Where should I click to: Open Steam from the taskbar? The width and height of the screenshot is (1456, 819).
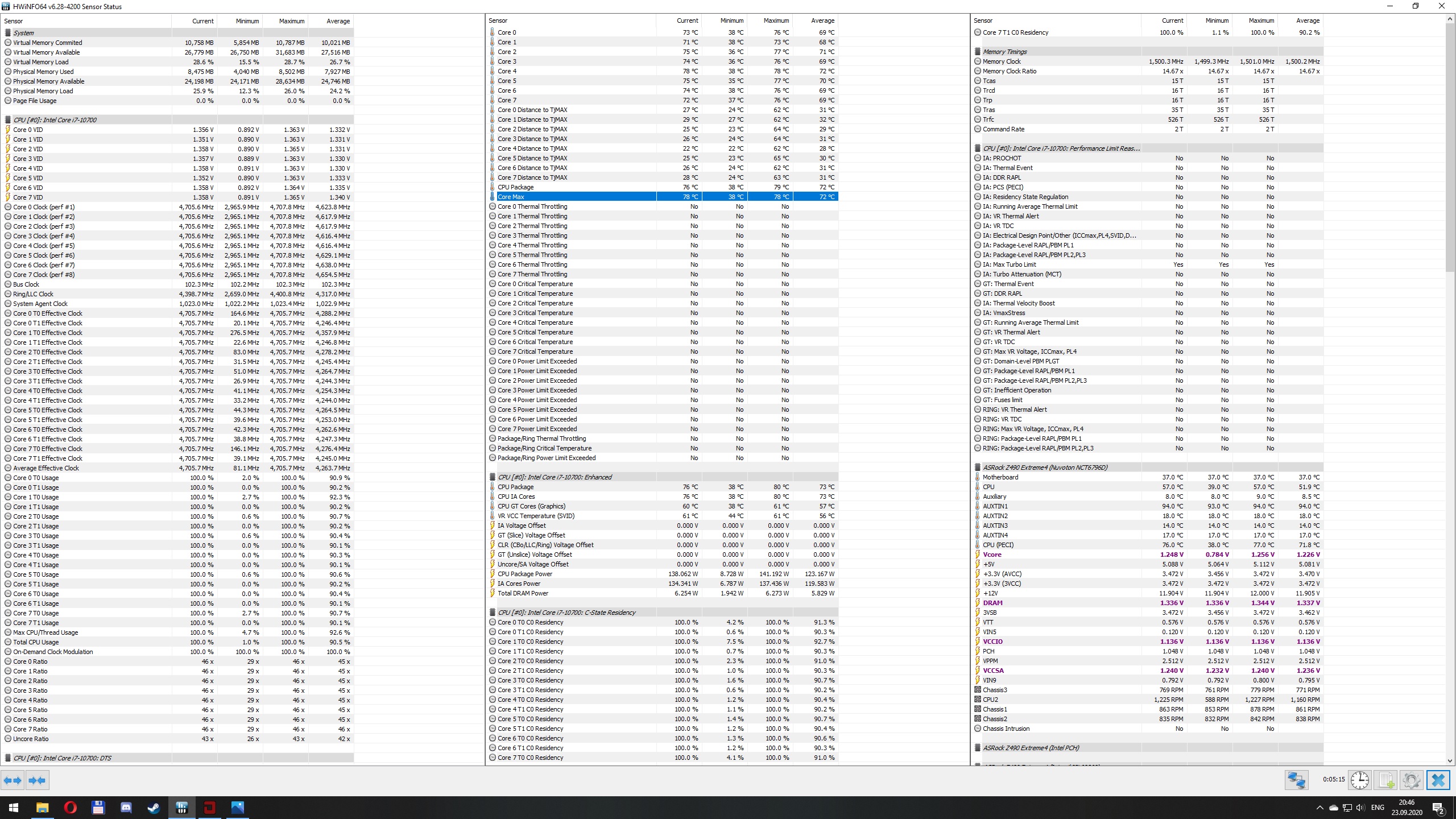(154, 807)
